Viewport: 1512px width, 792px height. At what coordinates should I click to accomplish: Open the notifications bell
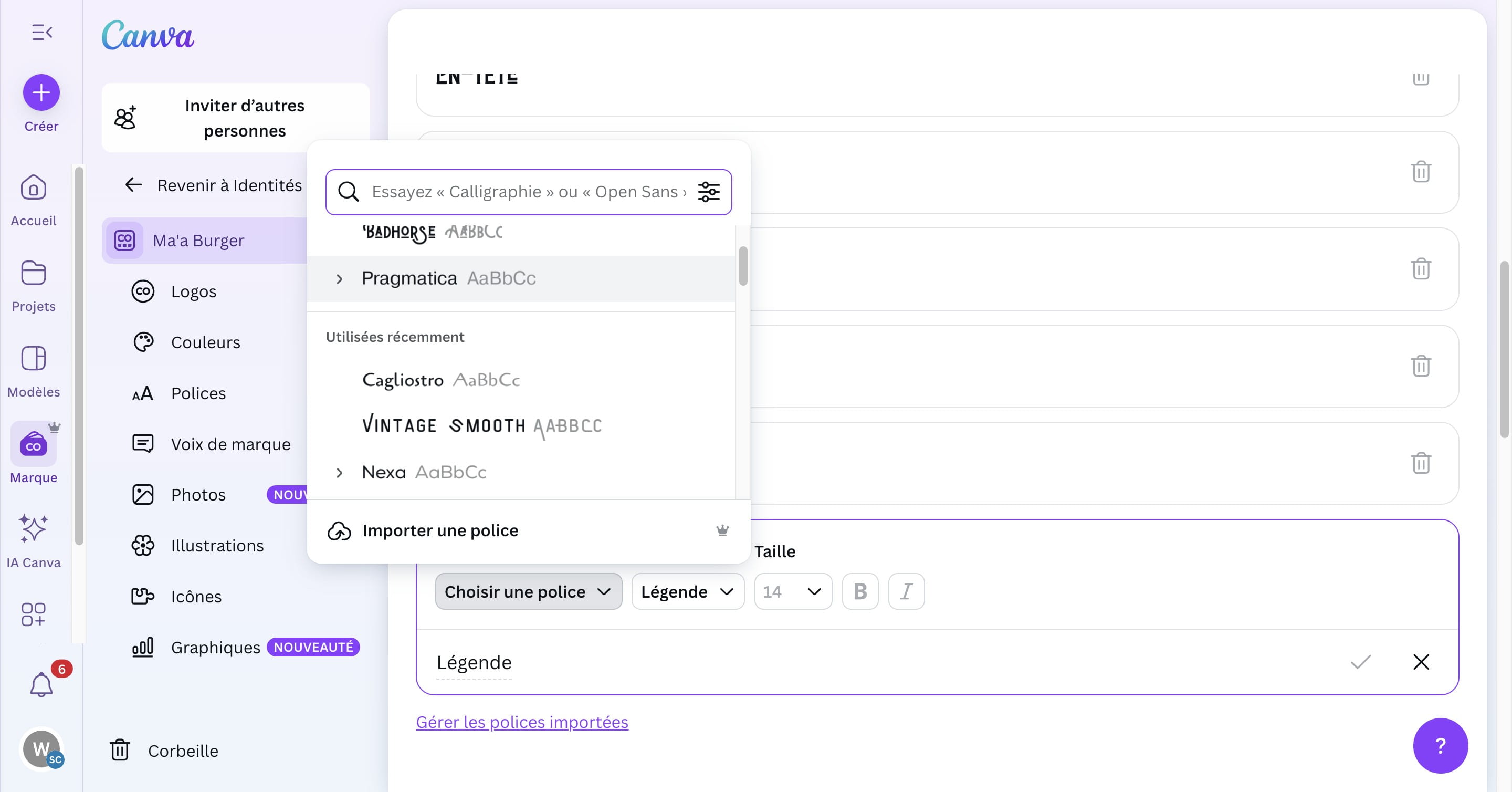(41, 683)
